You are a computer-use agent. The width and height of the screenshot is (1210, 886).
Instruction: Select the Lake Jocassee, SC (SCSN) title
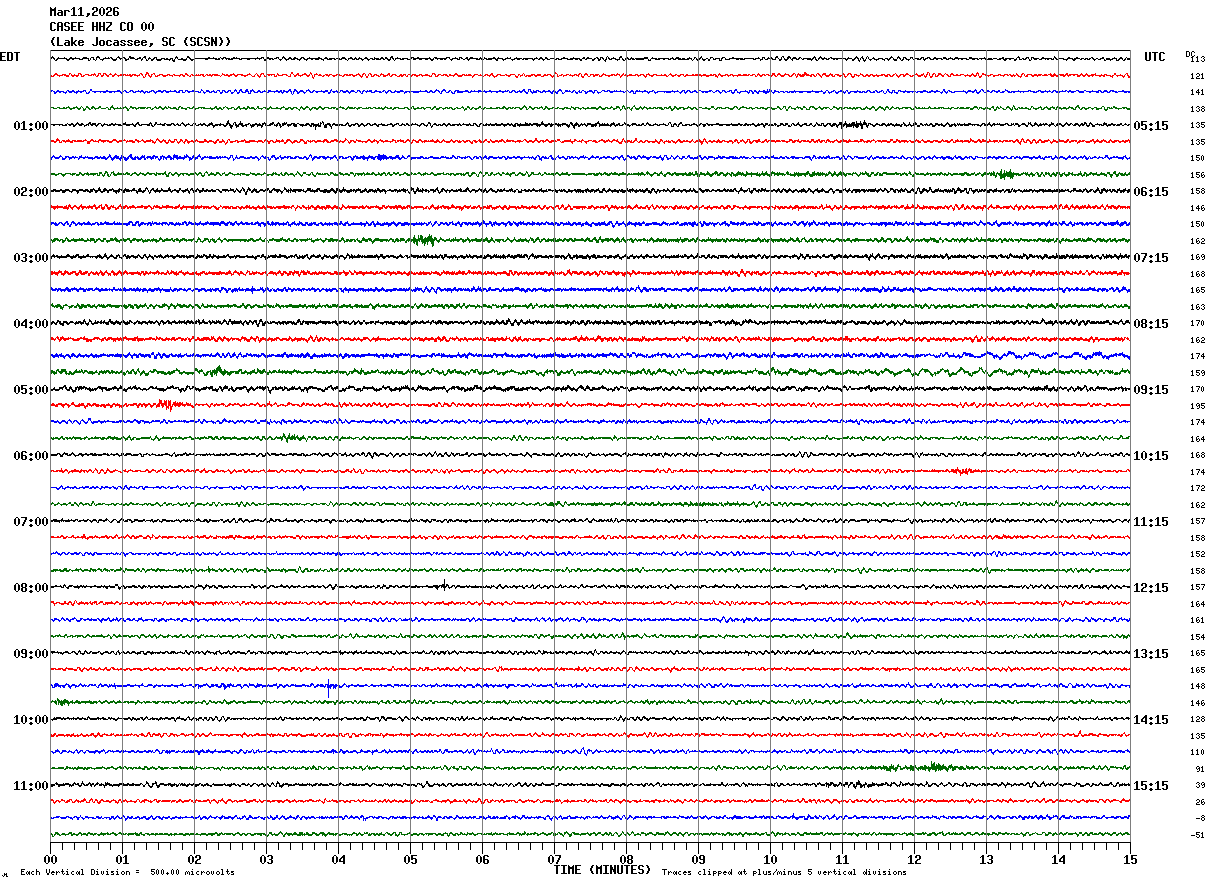141,42
